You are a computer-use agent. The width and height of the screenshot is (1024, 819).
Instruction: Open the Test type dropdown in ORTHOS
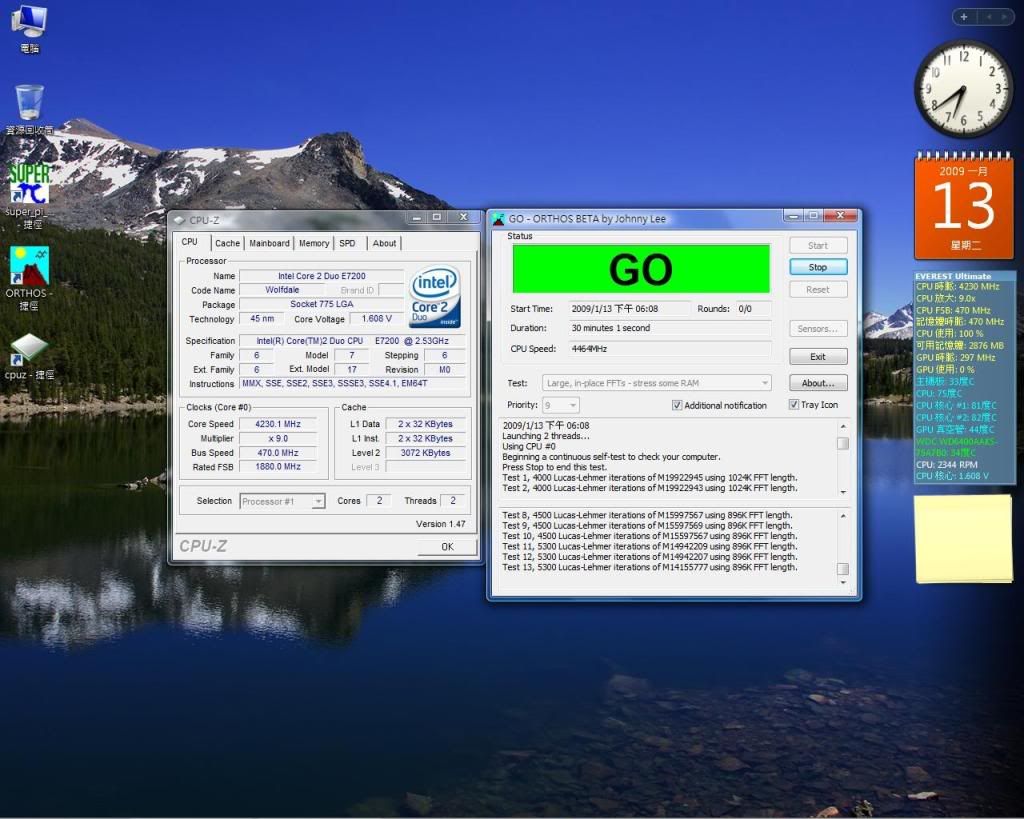(x=656, y=383)
